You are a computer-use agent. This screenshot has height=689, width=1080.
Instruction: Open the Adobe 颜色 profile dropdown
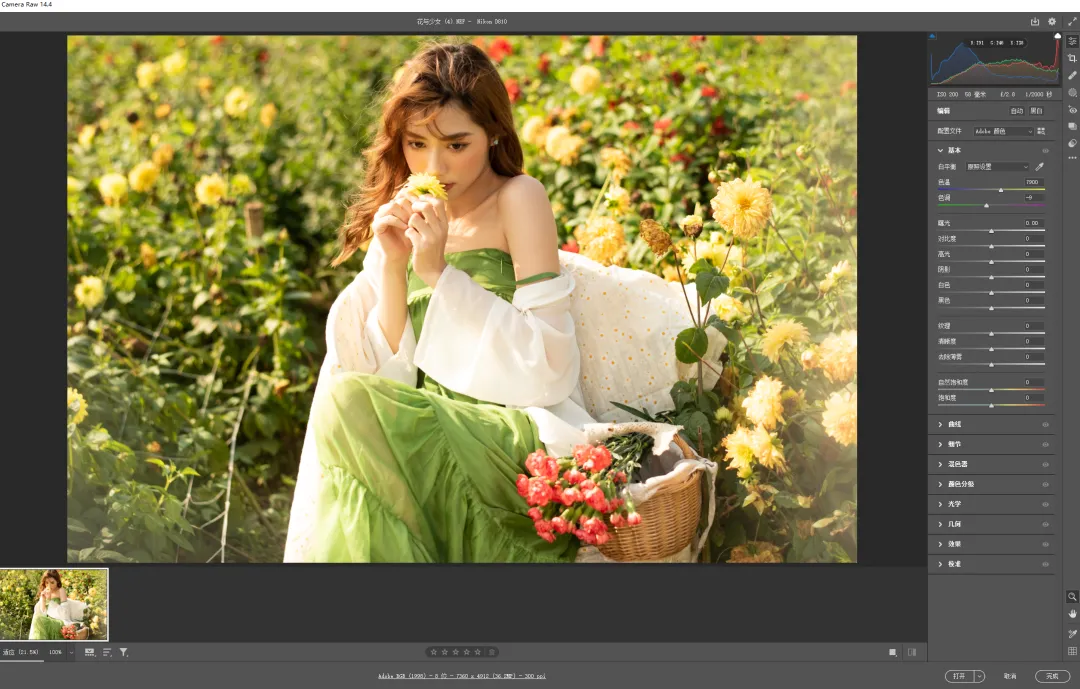click(1004, 131)
